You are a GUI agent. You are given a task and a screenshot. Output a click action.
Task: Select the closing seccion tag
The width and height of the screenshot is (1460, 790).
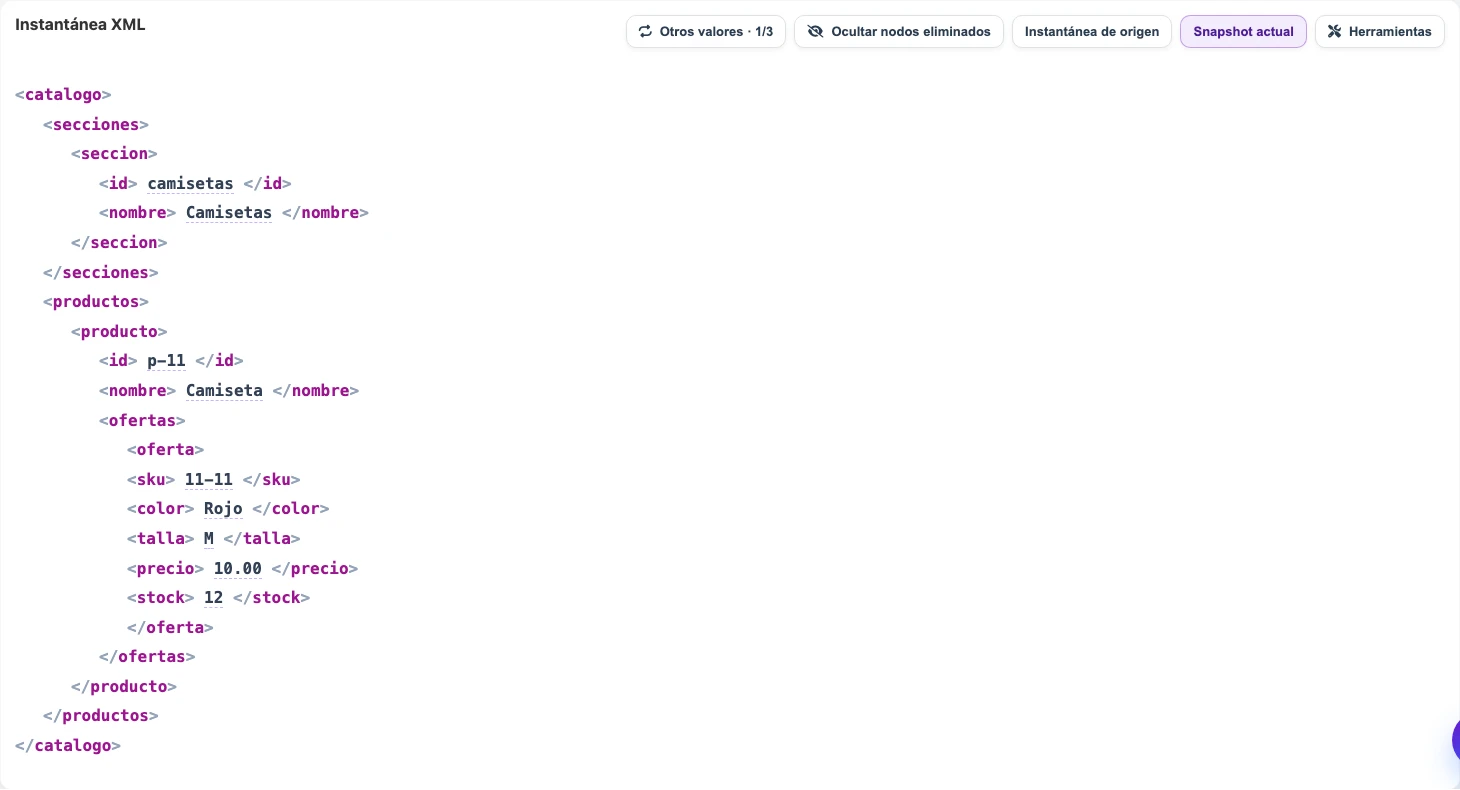pos(119,242)
